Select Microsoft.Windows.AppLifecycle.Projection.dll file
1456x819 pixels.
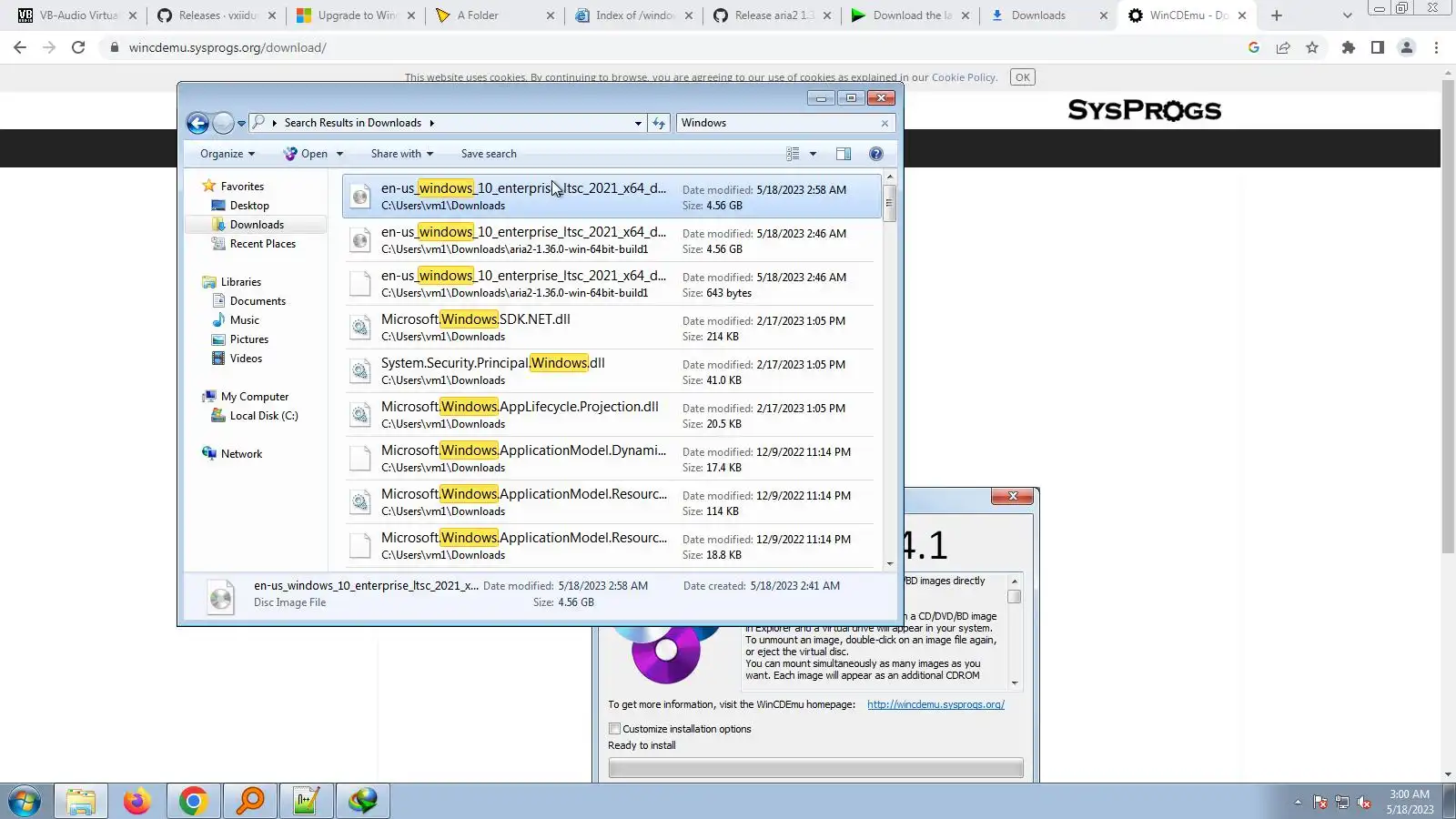(x=612, y=415)
